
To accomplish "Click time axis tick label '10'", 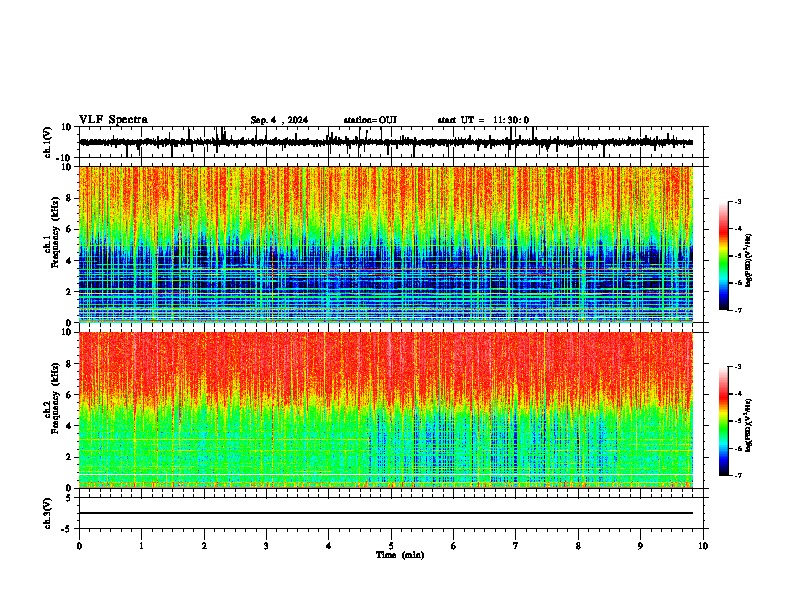I will coord(703,546).
